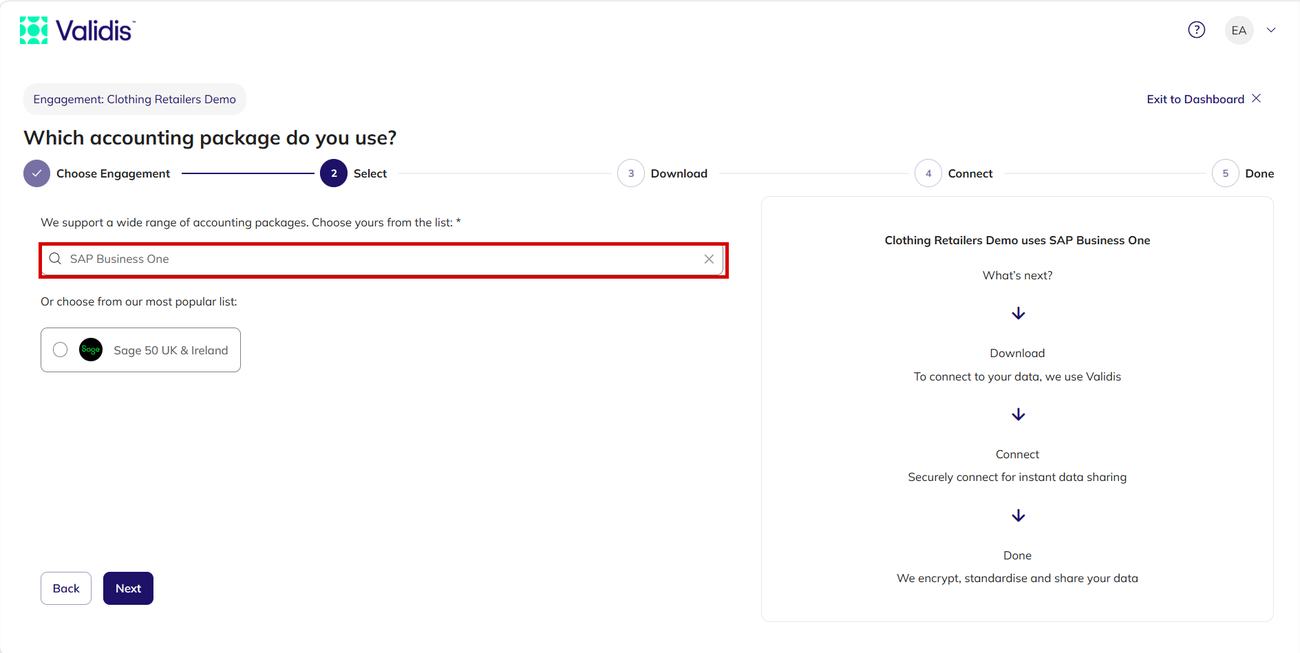1300x653 pixels.
Task: Open step 3 Download in progress bar
Action: 662,173
